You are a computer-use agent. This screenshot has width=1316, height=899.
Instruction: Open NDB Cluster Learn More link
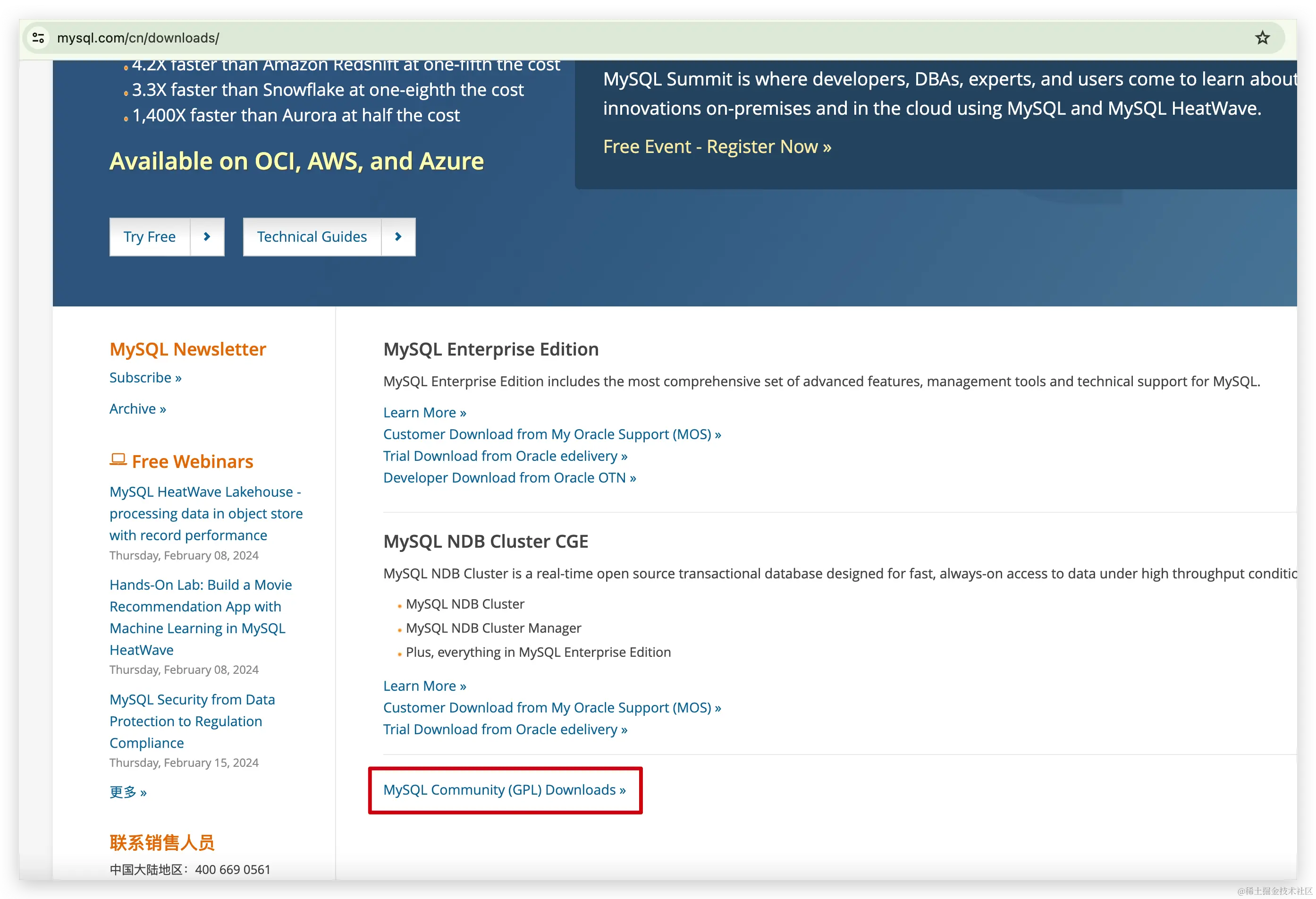click(x=424, y=686)
